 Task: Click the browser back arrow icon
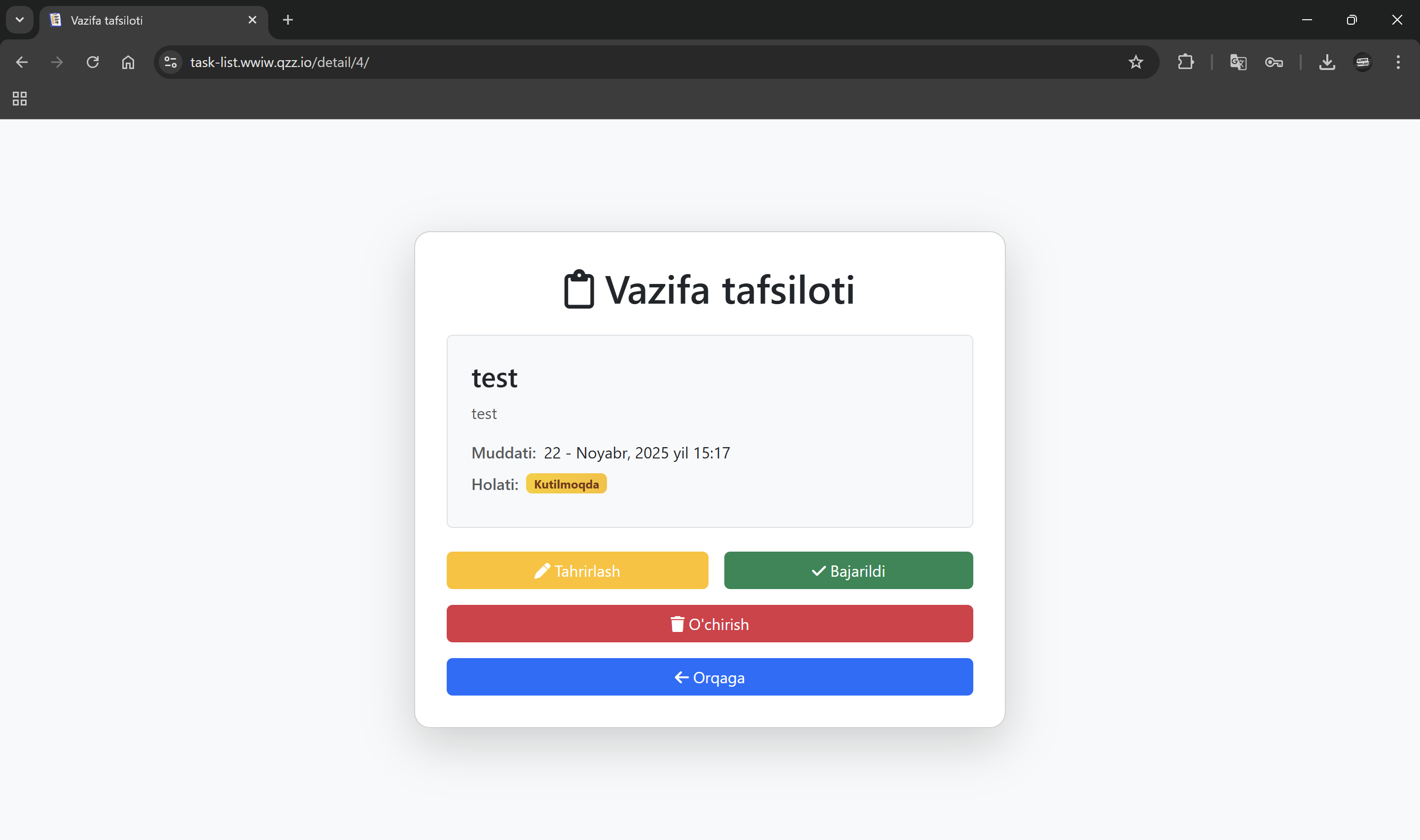[22, 62]
